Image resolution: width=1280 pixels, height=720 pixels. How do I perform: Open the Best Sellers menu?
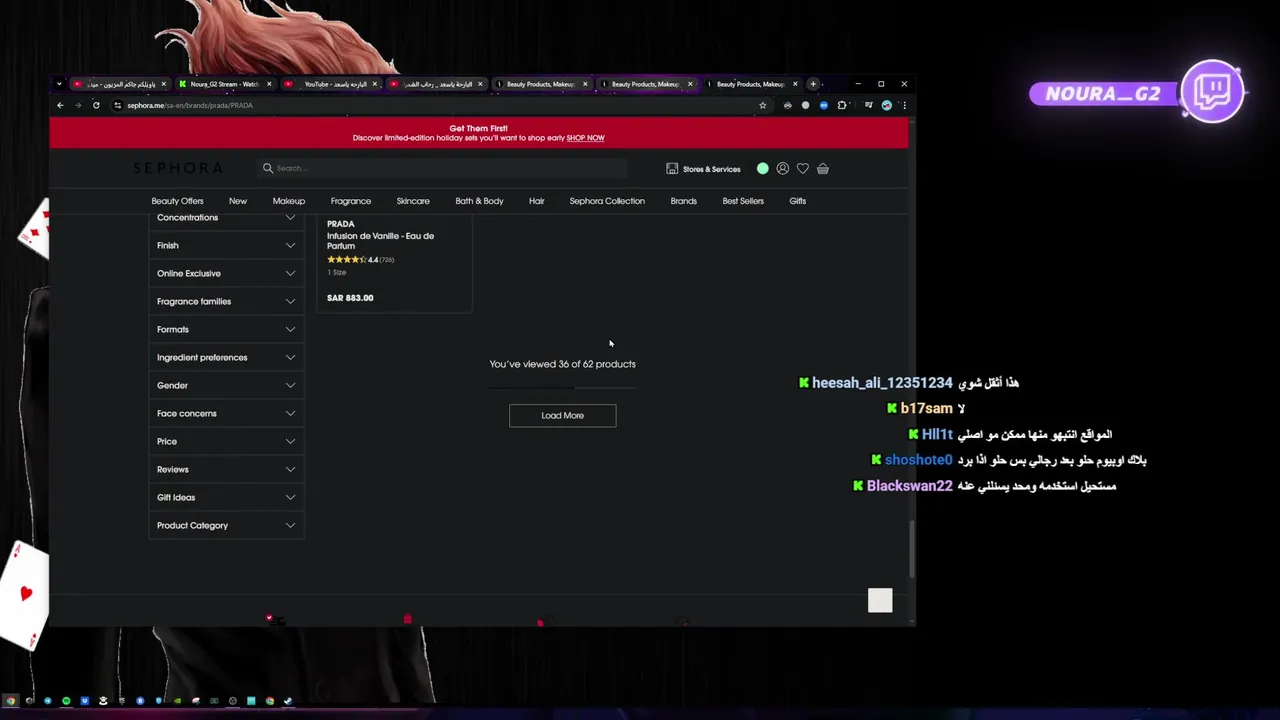pos(743,201)
